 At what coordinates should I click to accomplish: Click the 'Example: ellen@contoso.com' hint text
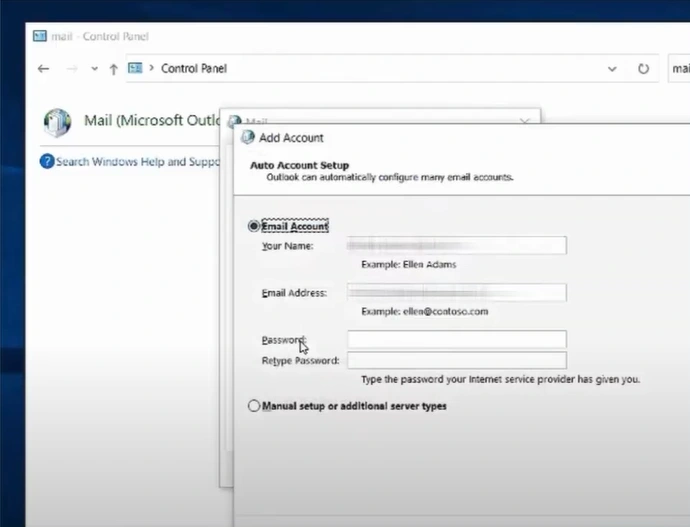(x=425, y=311)
